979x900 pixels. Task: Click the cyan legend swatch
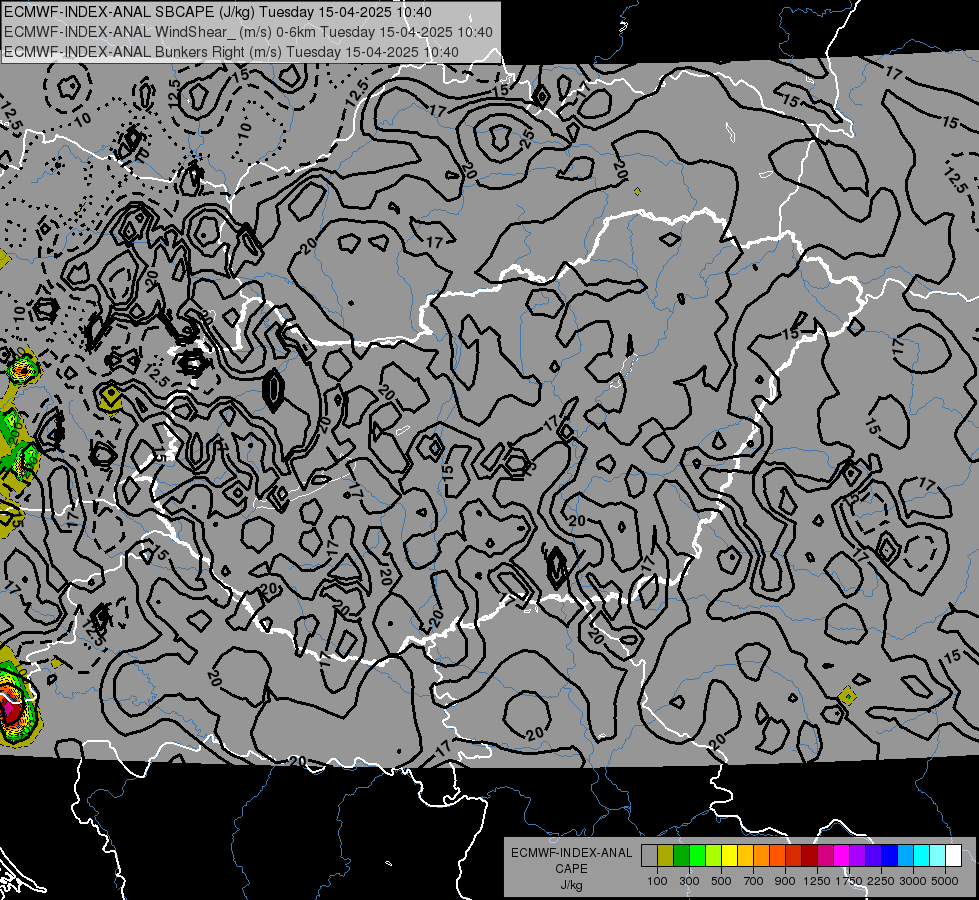pos(922,856)
